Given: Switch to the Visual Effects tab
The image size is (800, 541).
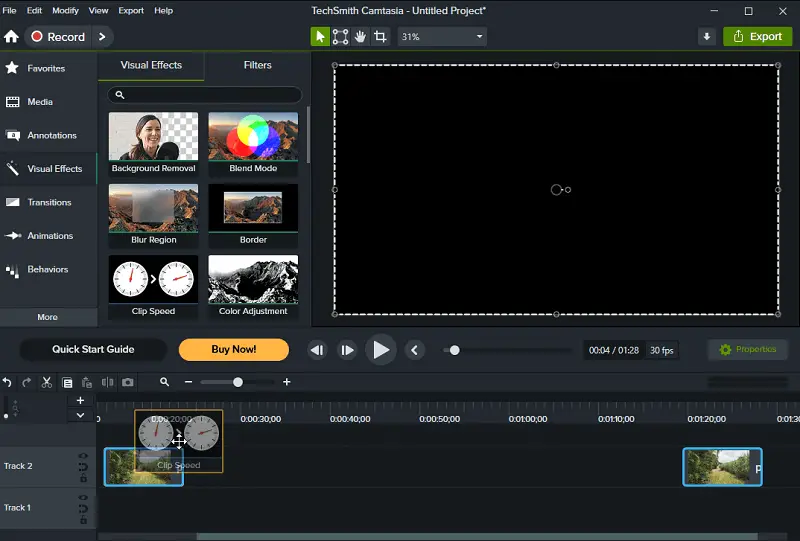Looking at the screenshot, I should 151,65.
